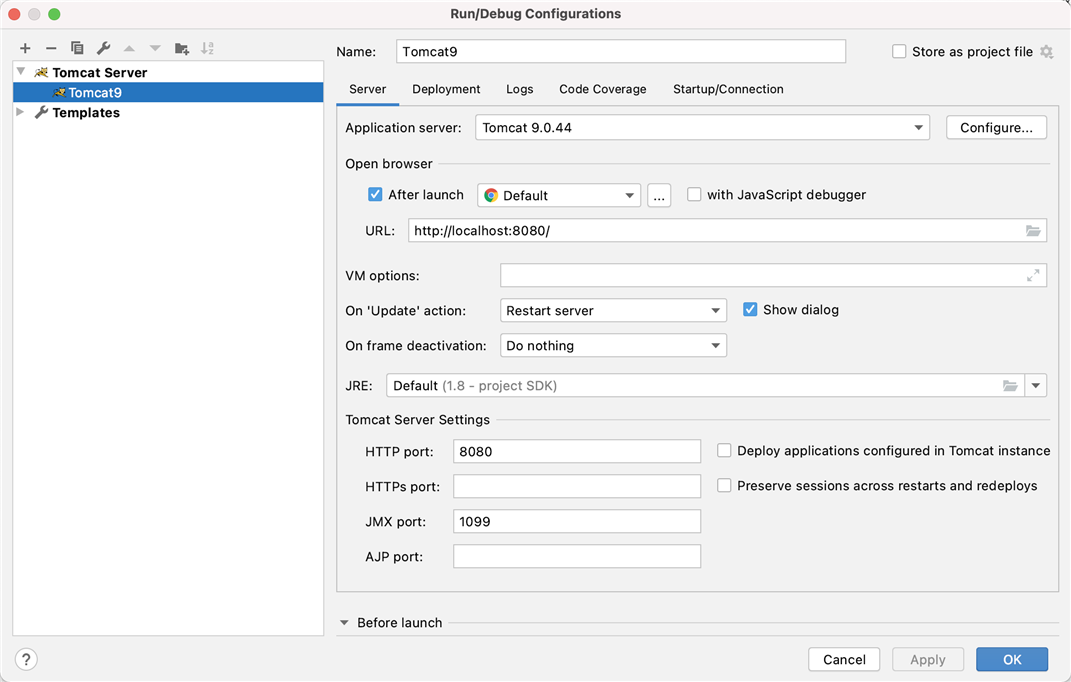The image size is (1071, 682).
Task: Copy the selected configuration
Action: click(77, 48)
